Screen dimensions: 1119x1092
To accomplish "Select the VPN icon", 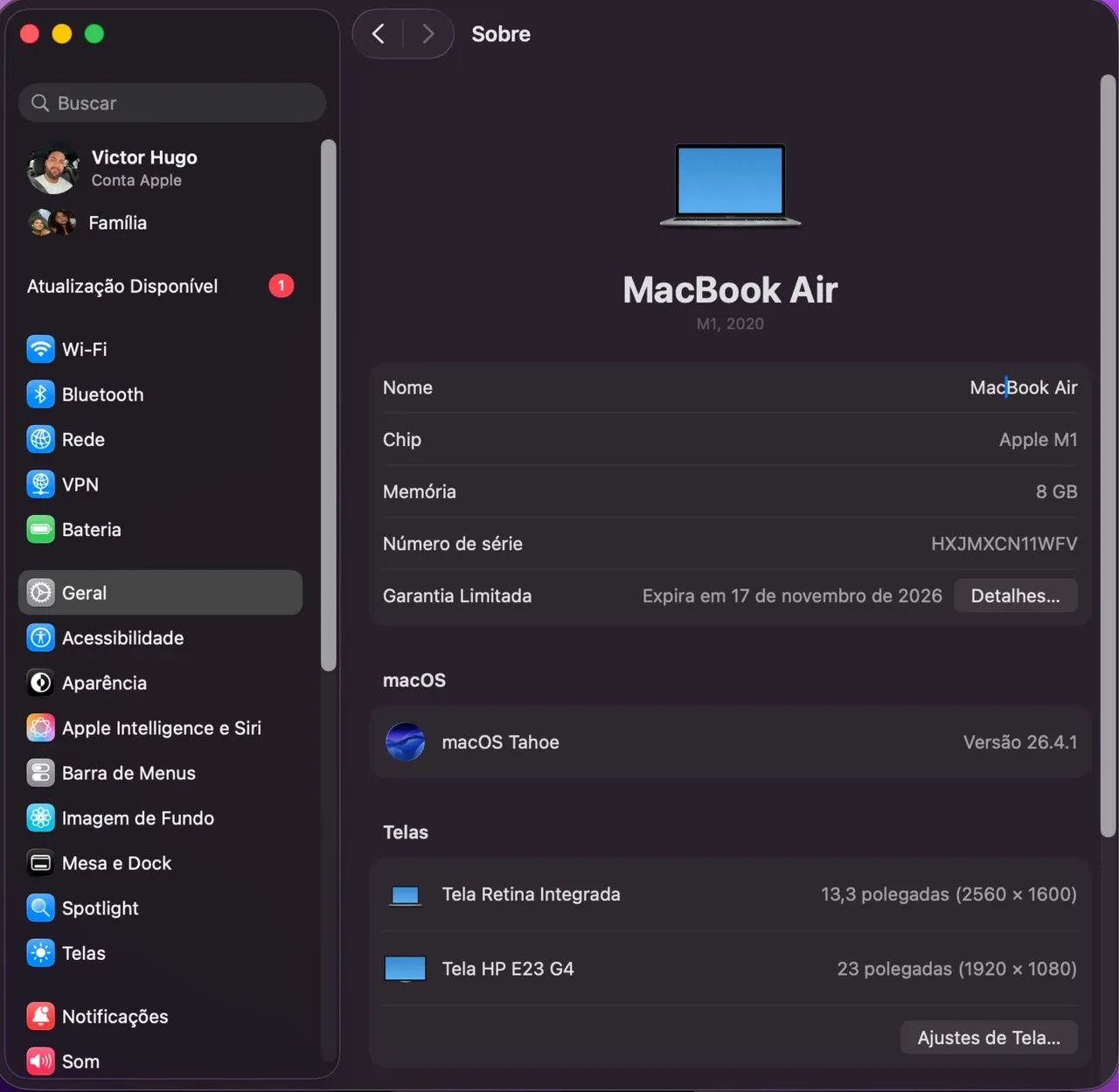I will point(40,484).
